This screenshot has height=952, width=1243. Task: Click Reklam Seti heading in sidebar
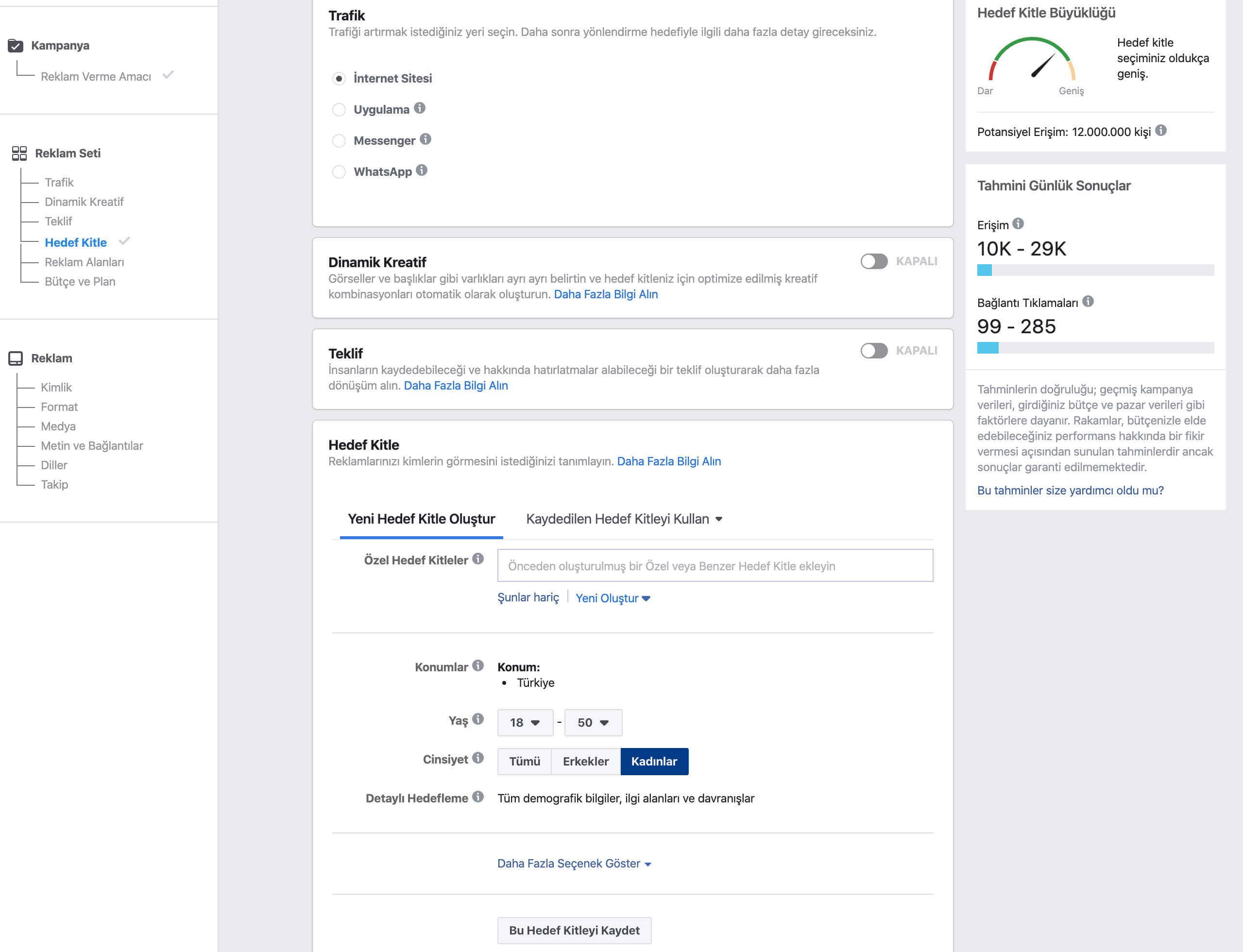68,153
